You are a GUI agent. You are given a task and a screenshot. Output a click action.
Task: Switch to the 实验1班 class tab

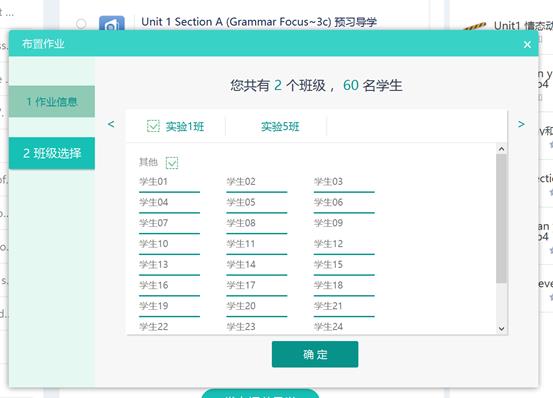[x=185, y=126]
